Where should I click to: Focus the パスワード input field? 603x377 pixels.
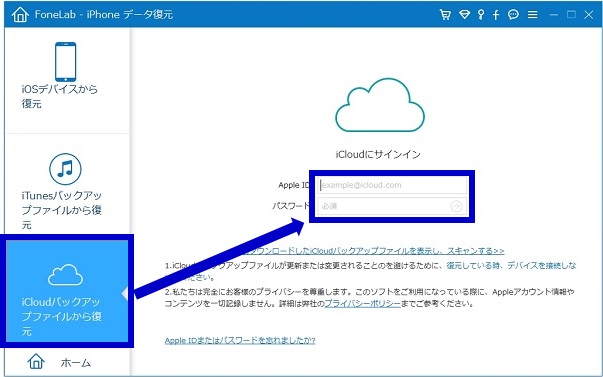point(392,206)
